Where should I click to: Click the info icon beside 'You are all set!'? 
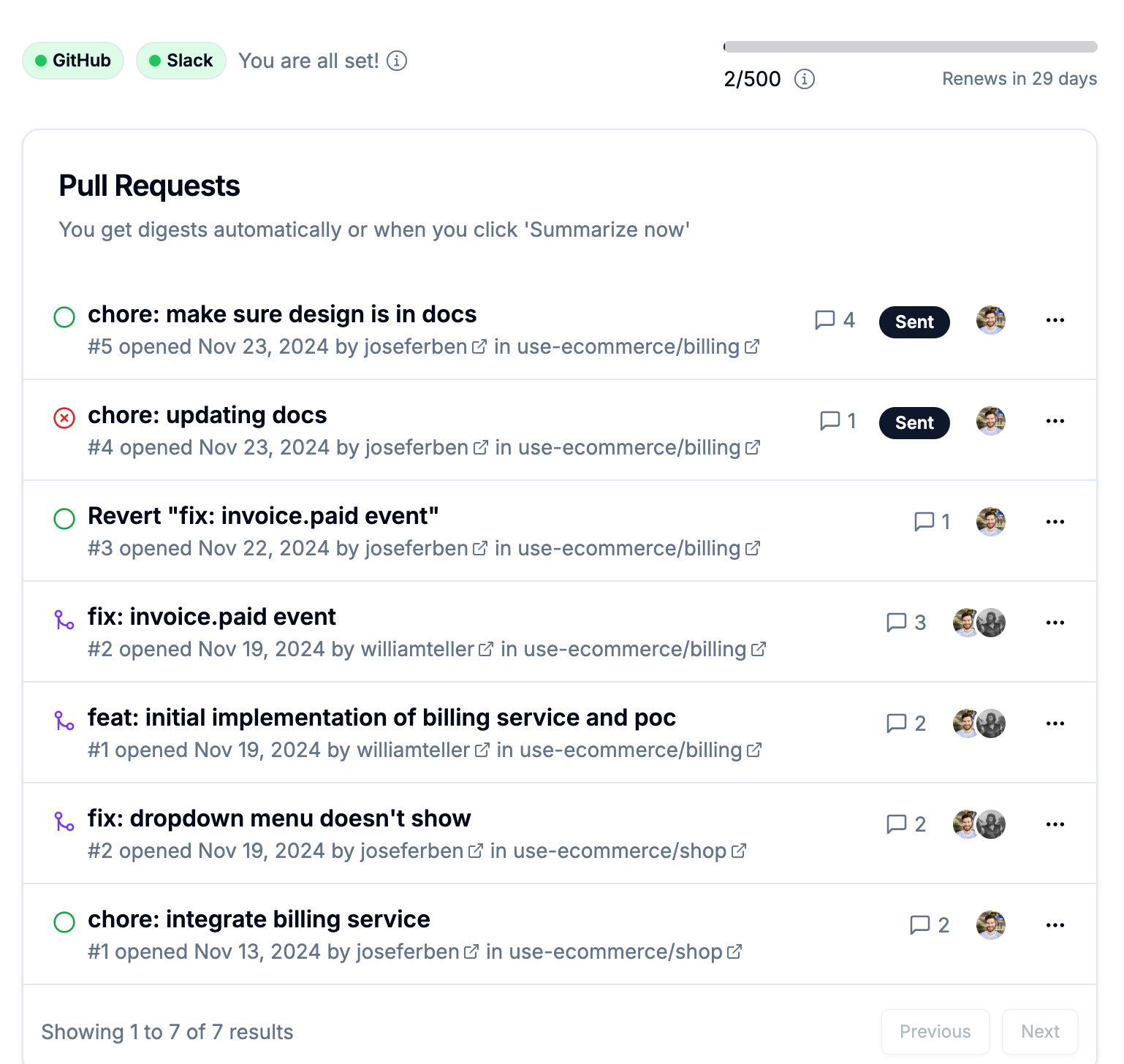pyautogui.click(x=397, y=61)
